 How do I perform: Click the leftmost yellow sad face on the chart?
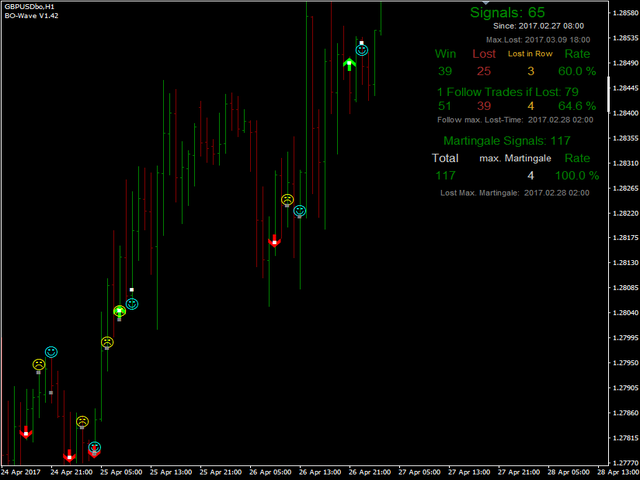tap(39, 364)
